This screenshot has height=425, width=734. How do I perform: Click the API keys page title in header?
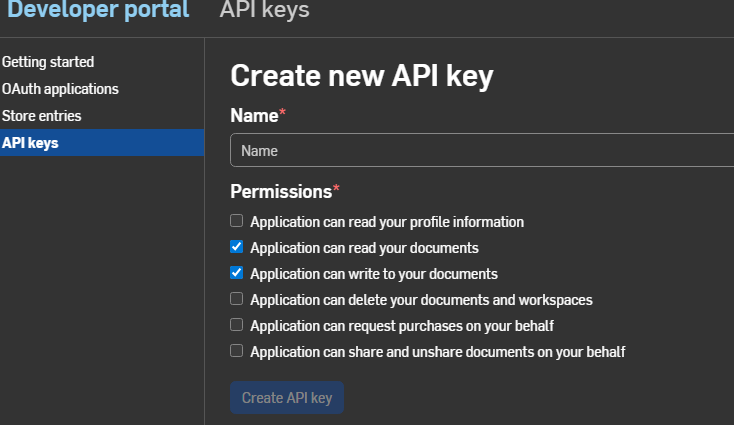[x=264, y=9]
